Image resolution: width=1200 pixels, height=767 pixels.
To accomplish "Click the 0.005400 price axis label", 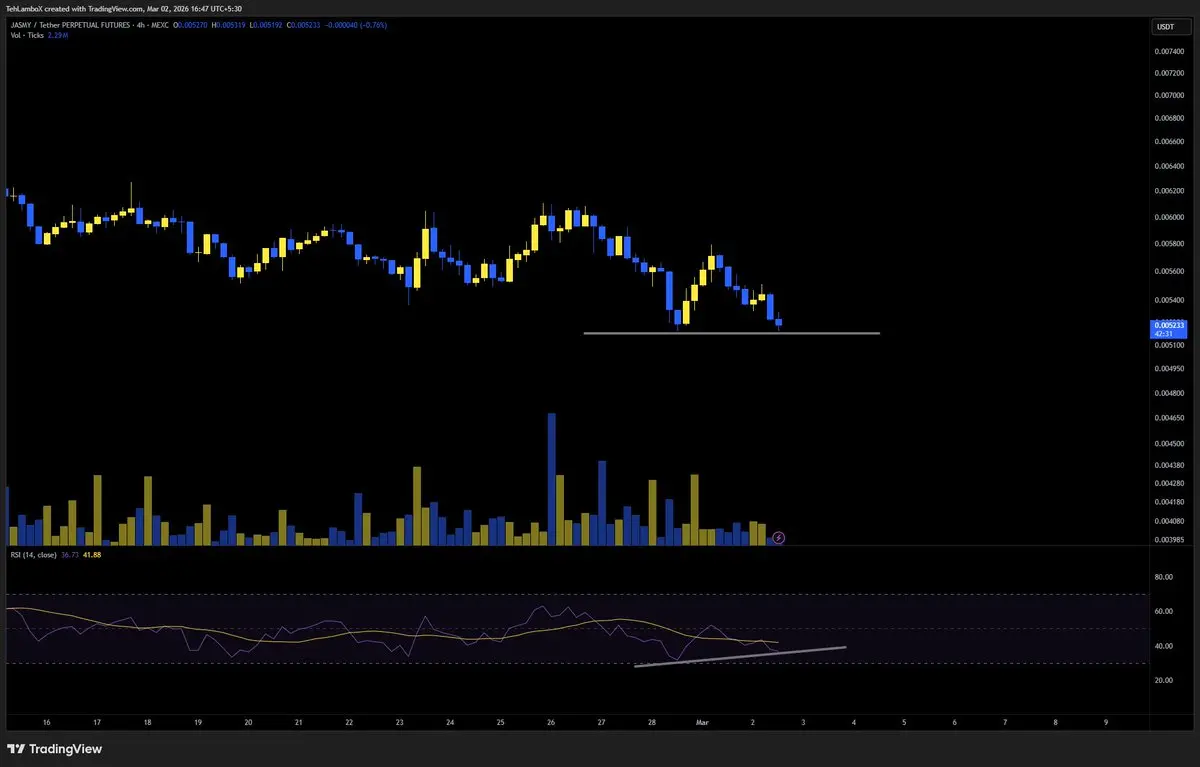I will click(1169, 300).
